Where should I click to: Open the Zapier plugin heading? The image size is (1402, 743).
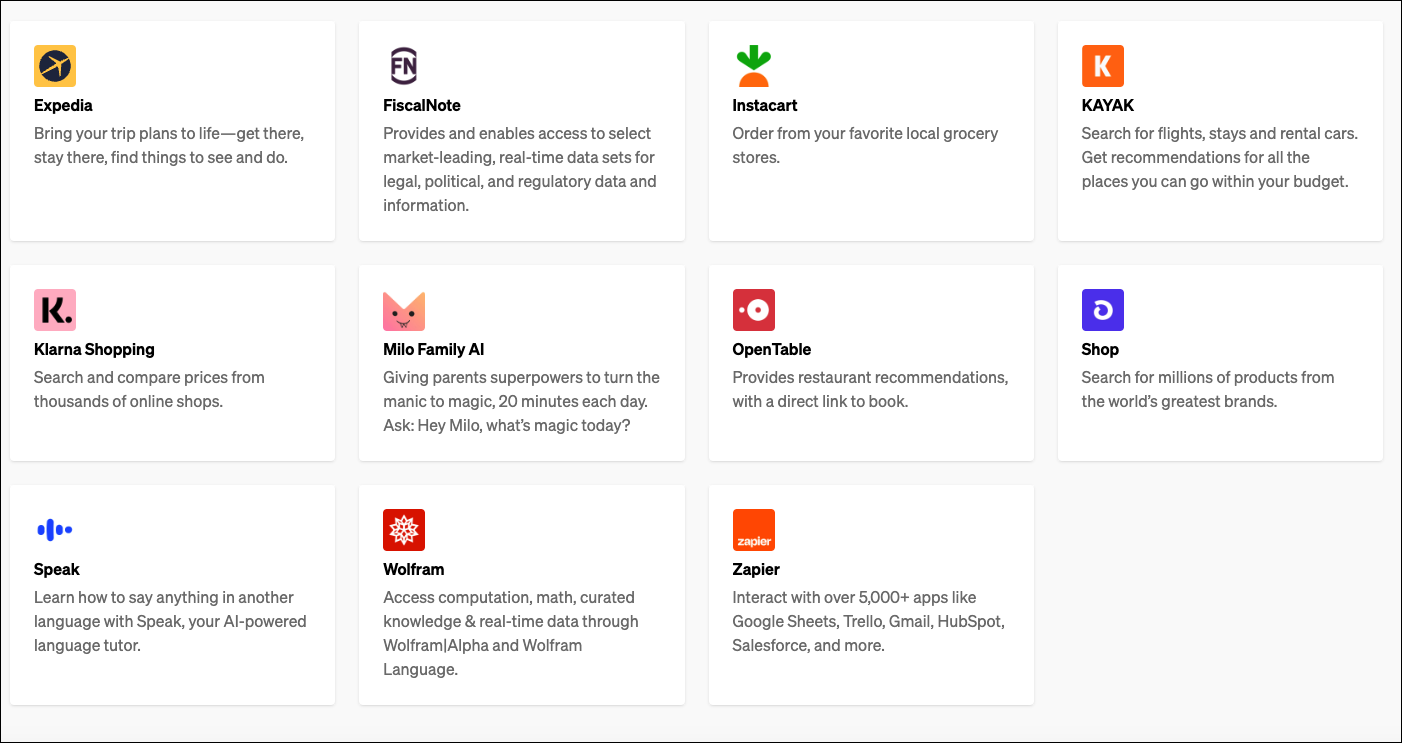(x=756, y=570)
